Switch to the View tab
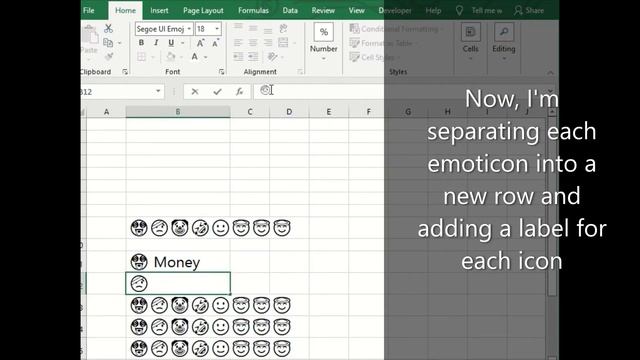640x360 pixels. (356, 11)
